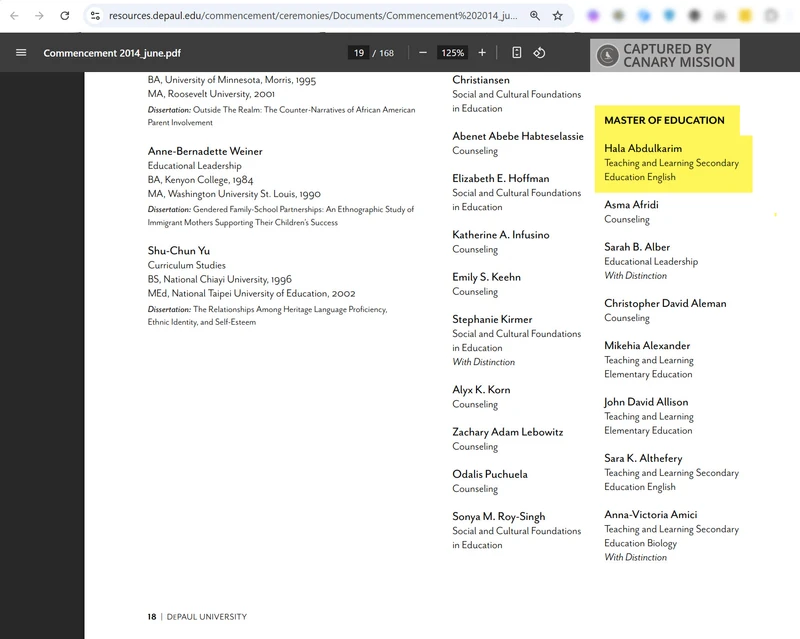The height and width of the screenshot is (639, 800).
Task: Select the name Alyx K. Korn
Action: 481,390
